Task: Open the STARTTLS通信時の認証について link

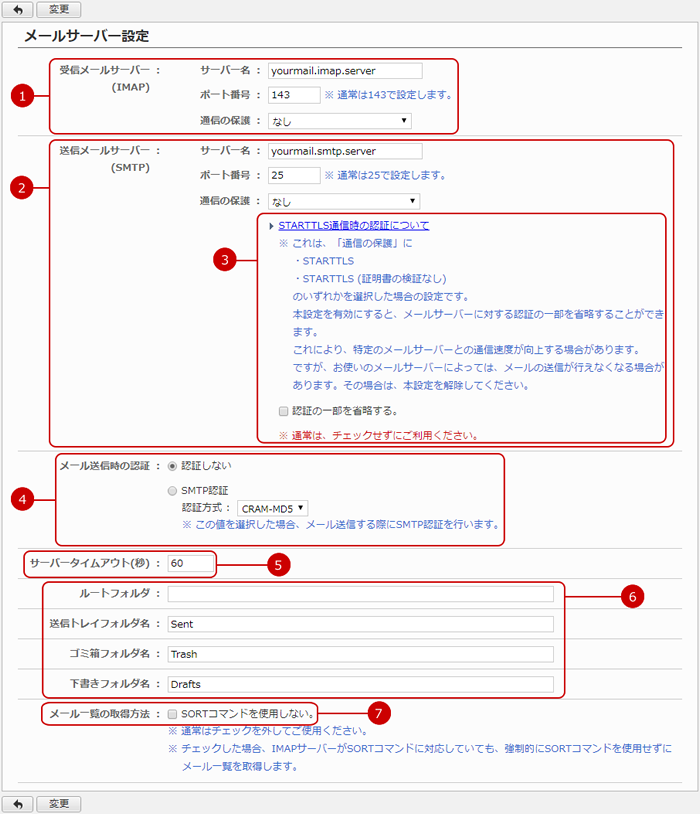Action: point(354,225)
